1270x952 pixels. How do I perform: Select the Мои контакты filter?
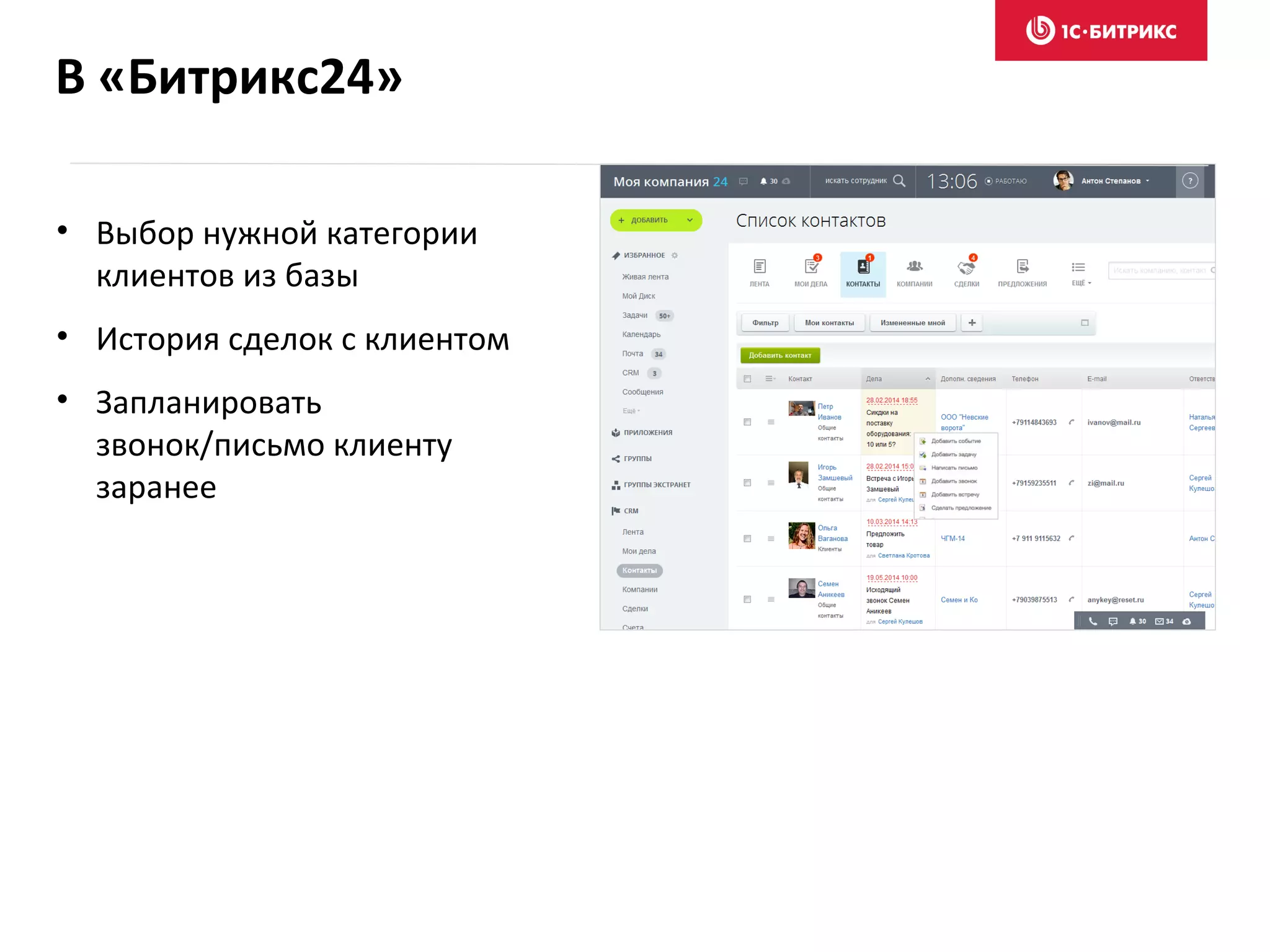829,322
